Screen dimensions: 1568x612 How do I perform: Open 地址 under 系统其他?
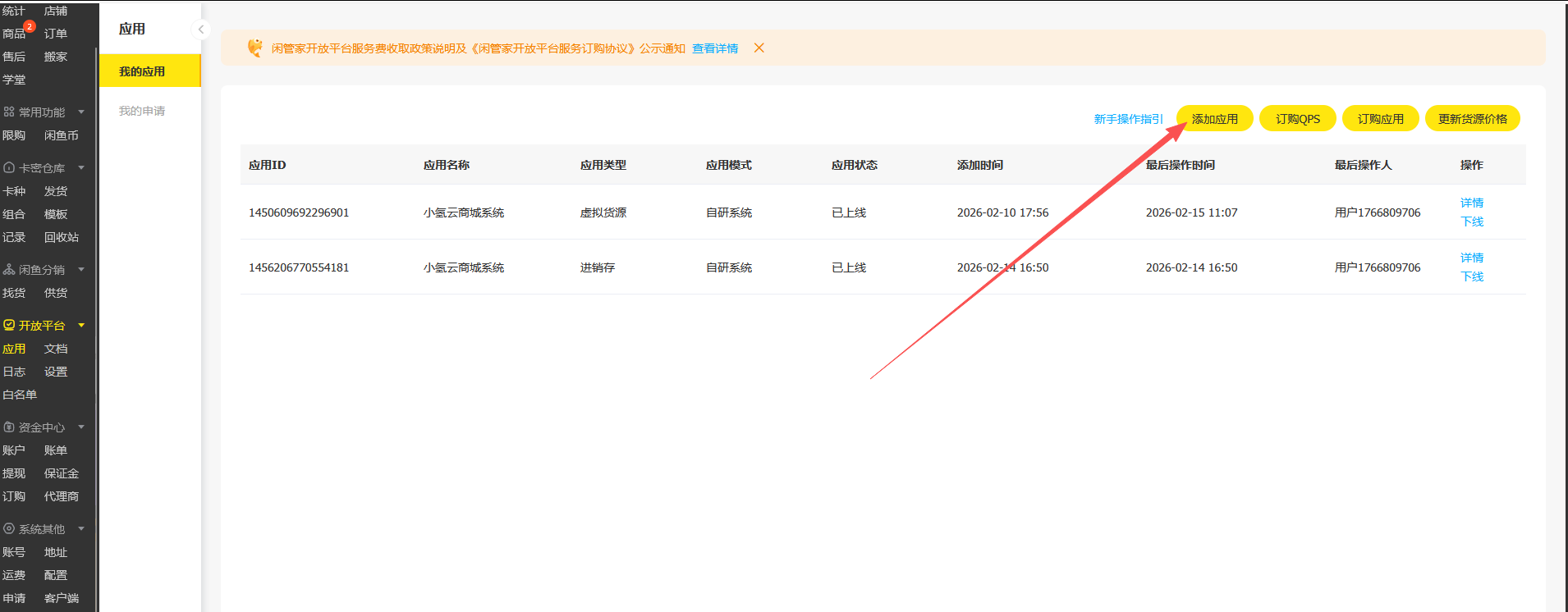56,552
